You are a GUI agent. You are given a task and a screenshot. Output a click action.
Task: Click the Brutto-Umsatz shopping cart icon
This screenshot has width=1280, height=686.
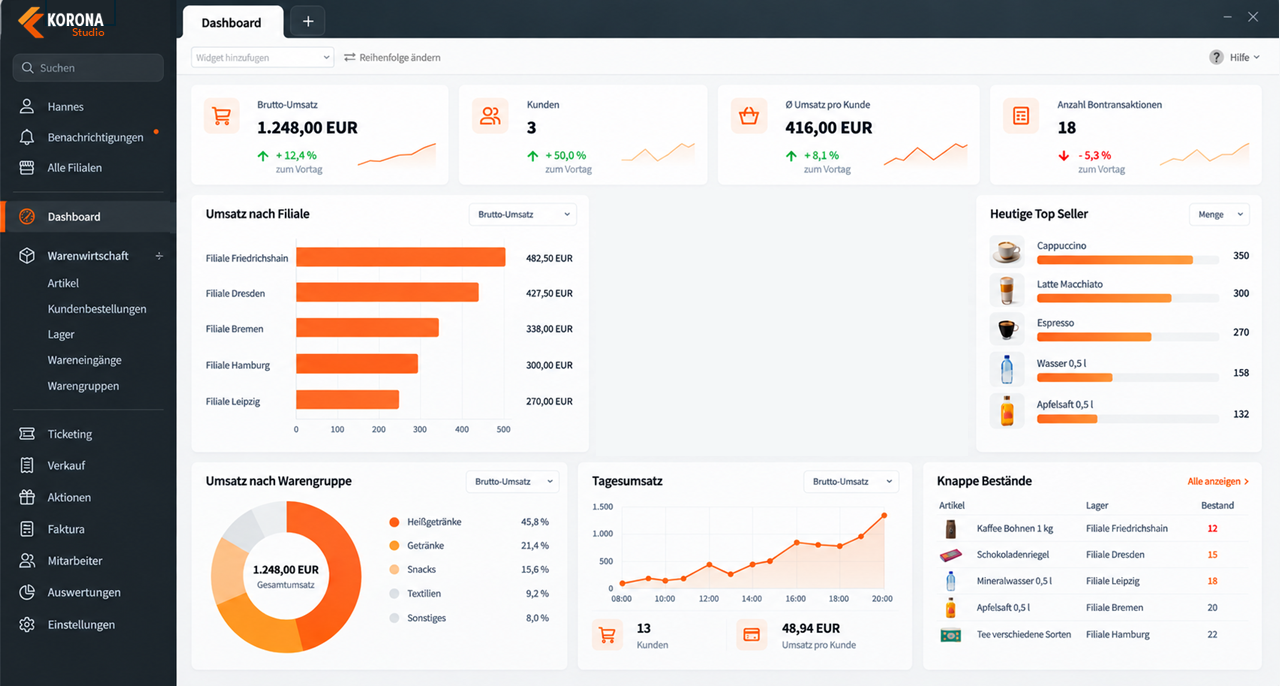pyautogui.click(x=222, y=116)
